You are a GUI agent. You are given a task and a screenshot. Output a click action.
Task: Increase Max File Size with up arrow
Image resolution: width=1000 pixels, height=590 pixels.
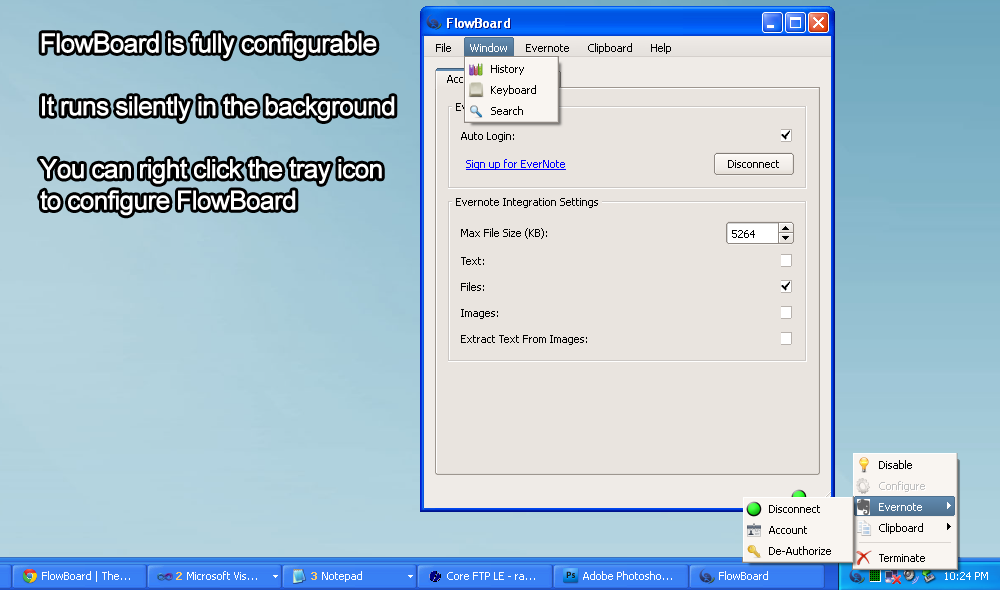click(x=786, y=228)
